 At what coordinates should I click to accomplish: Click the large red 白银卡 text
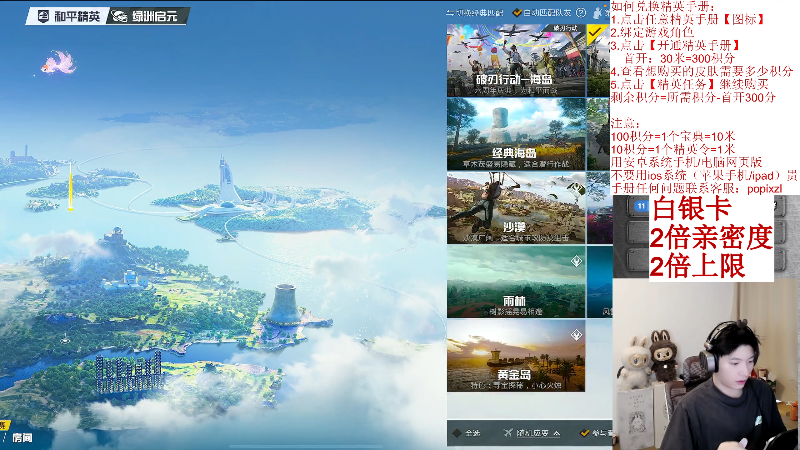pyautogui.click(x=692, y=208)
